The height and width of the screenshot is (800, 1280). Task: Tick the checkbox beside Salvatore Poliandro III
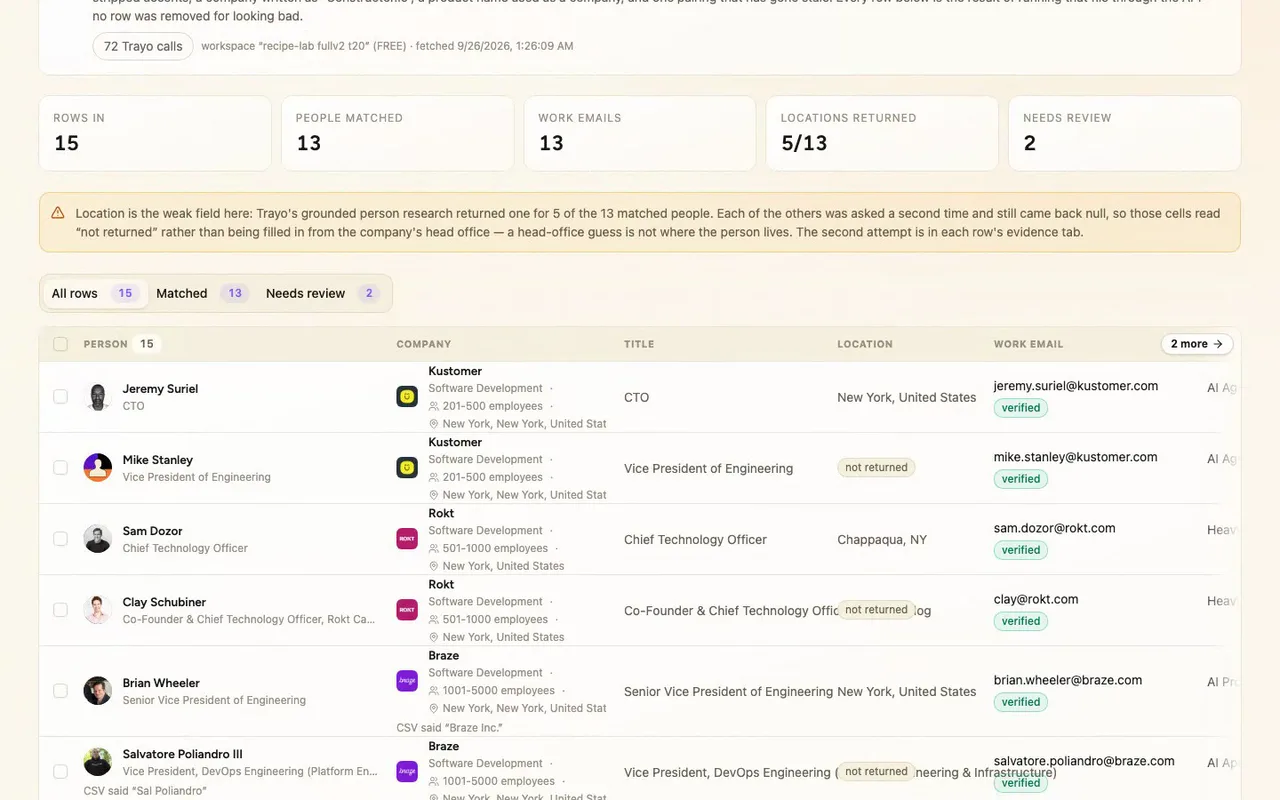click(x=60, y=772)
